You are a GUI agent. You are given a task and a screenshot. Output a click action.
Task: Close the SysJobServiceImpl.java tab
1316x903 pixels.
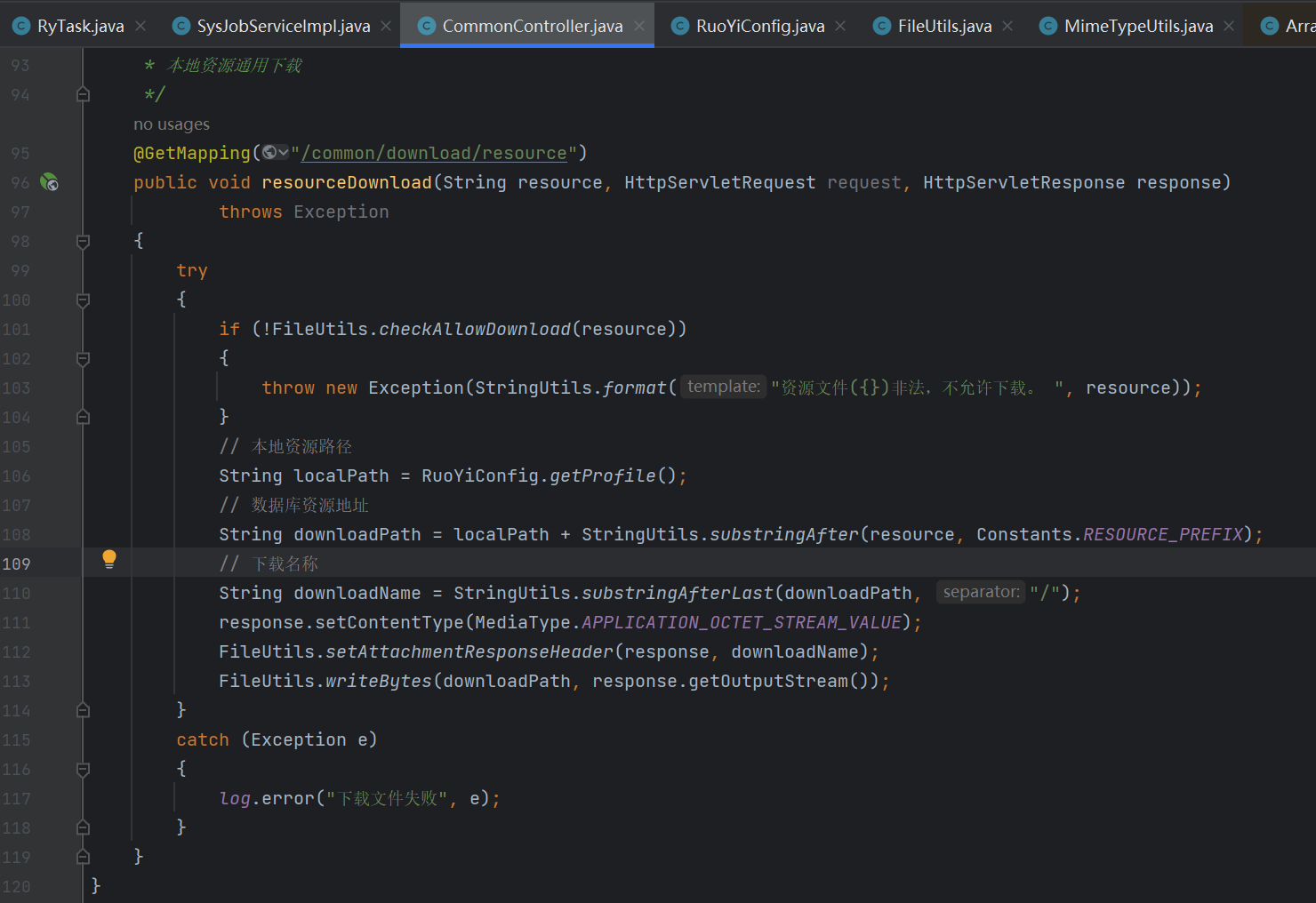(386, 27)
